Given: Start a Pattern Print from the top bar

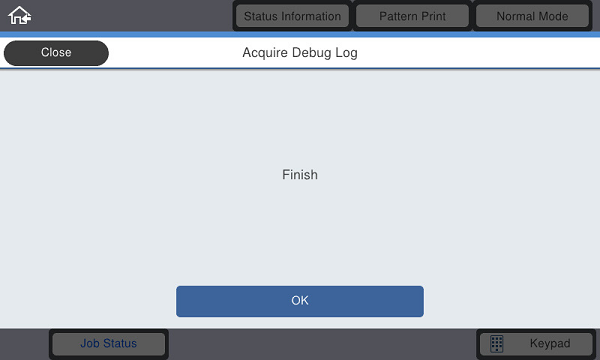Looking at the screenshot, I should click(x=412, y=16).
